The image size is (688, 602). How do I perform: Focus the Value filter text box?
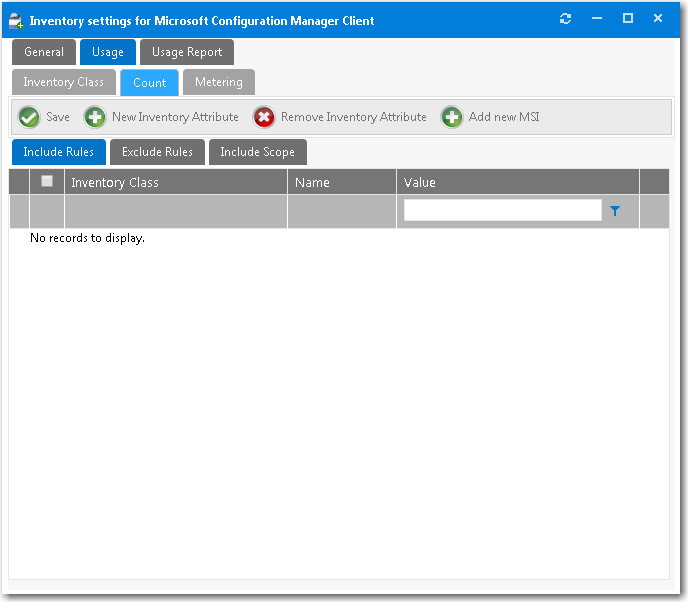(x=503, y=210)
